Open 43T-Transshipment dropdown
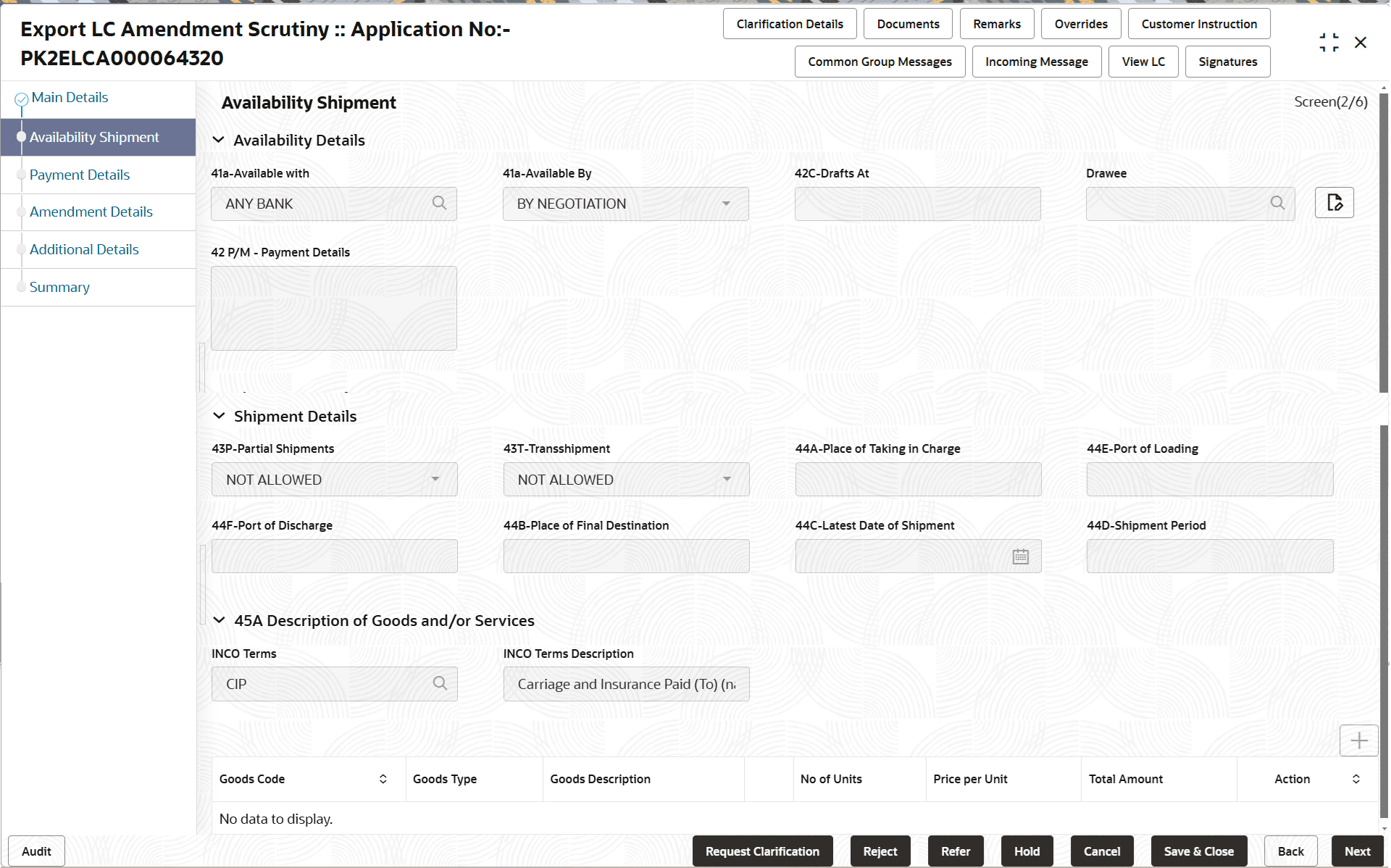This screenshot has height=868, width=1391. point(727,480)
